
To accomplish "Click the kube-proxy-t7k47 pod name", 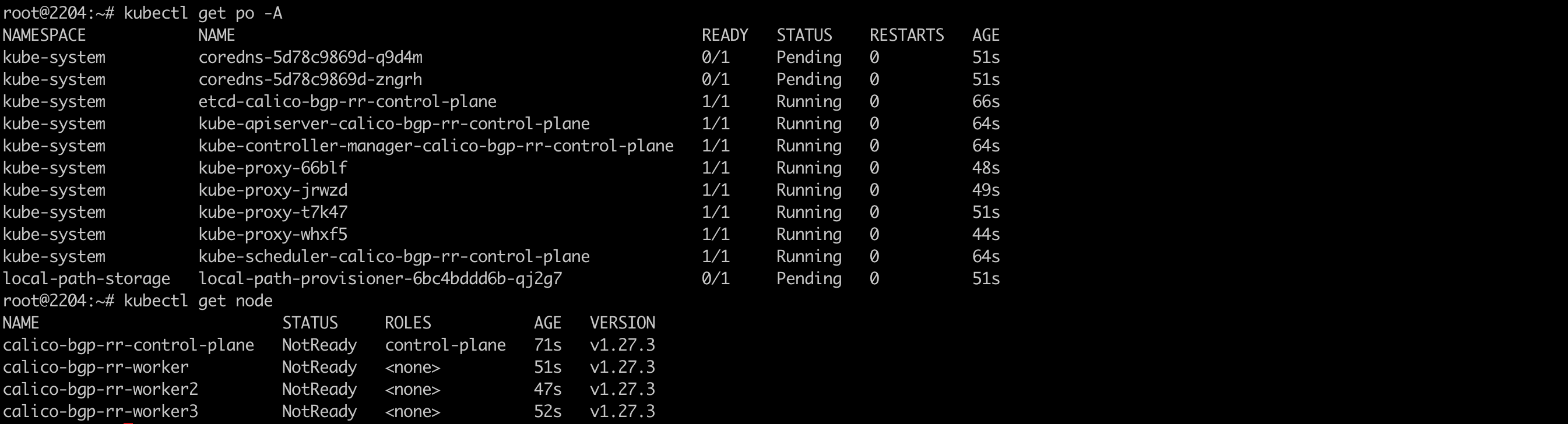I will [273, 213].
